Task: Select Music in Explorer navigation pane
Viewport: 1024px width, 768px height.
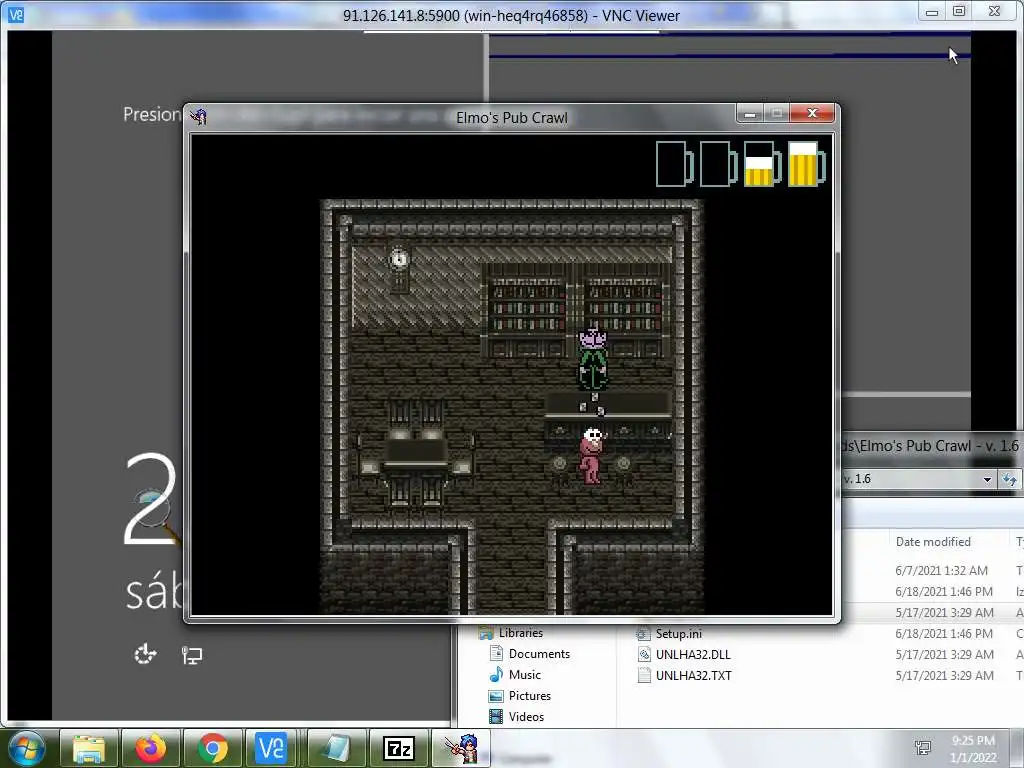Action: click(524, 675)
